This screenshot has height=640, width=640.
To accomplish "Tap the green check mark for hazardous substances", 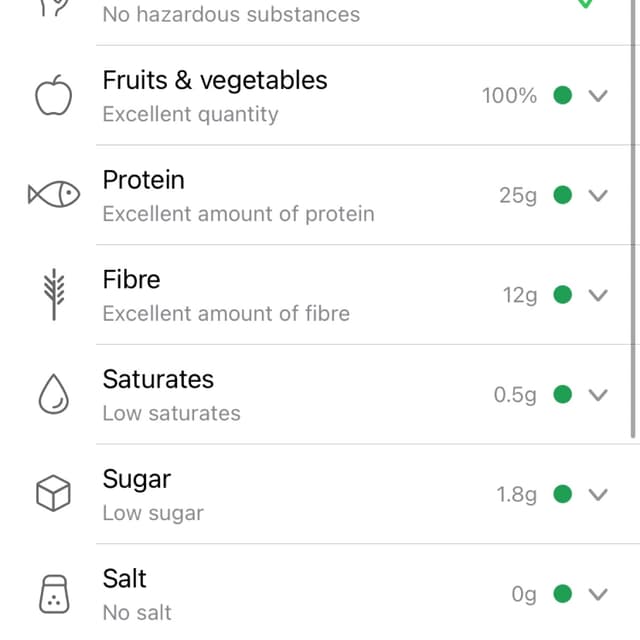I will (585, 4).
